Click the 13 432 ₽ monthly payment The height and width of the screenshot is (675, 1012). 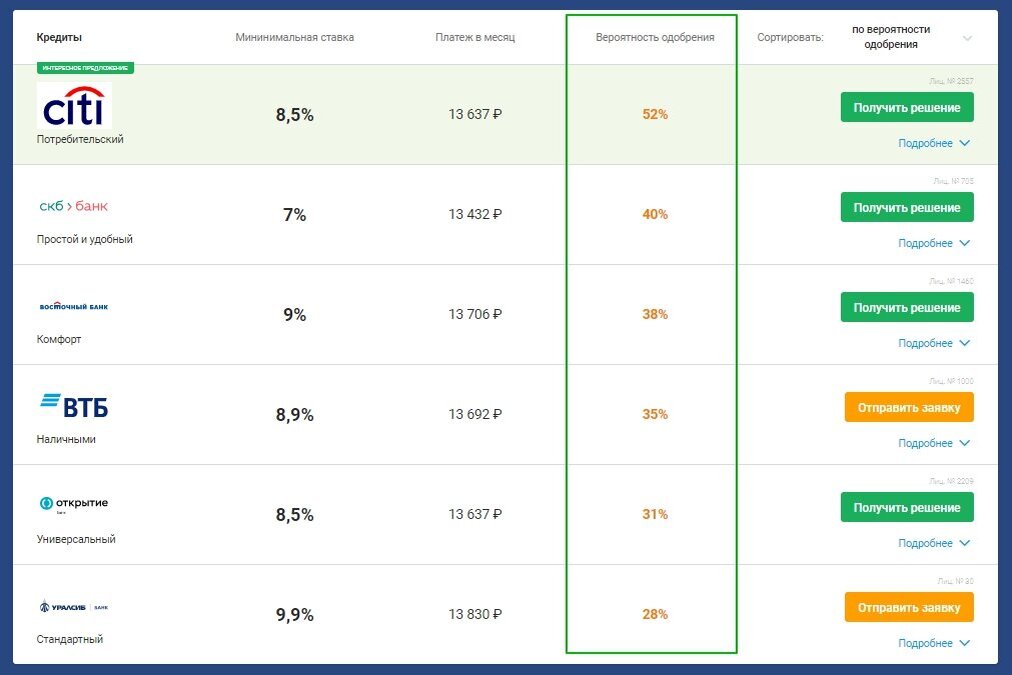coord(475,214)
